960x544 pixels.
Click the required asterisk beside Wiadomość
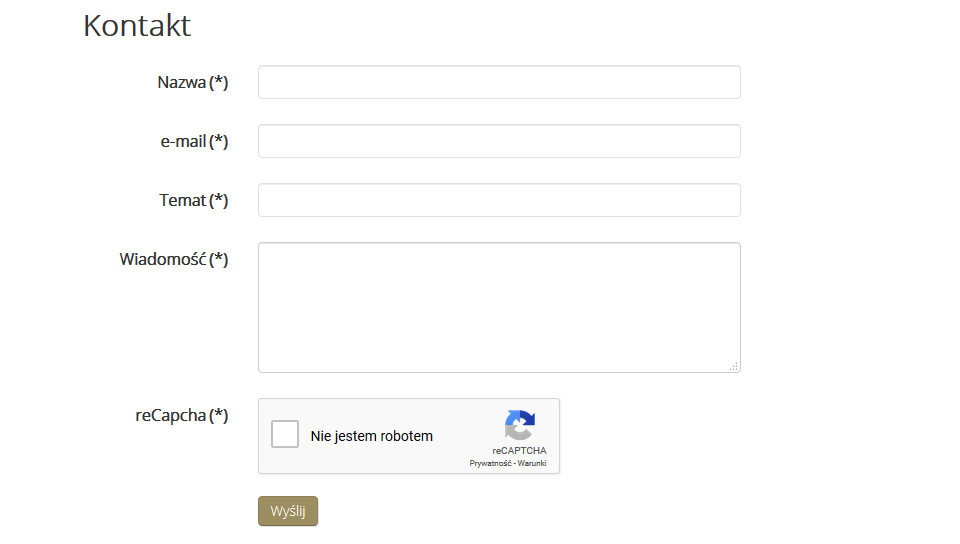pyautogui.click(x=219, y=259)
